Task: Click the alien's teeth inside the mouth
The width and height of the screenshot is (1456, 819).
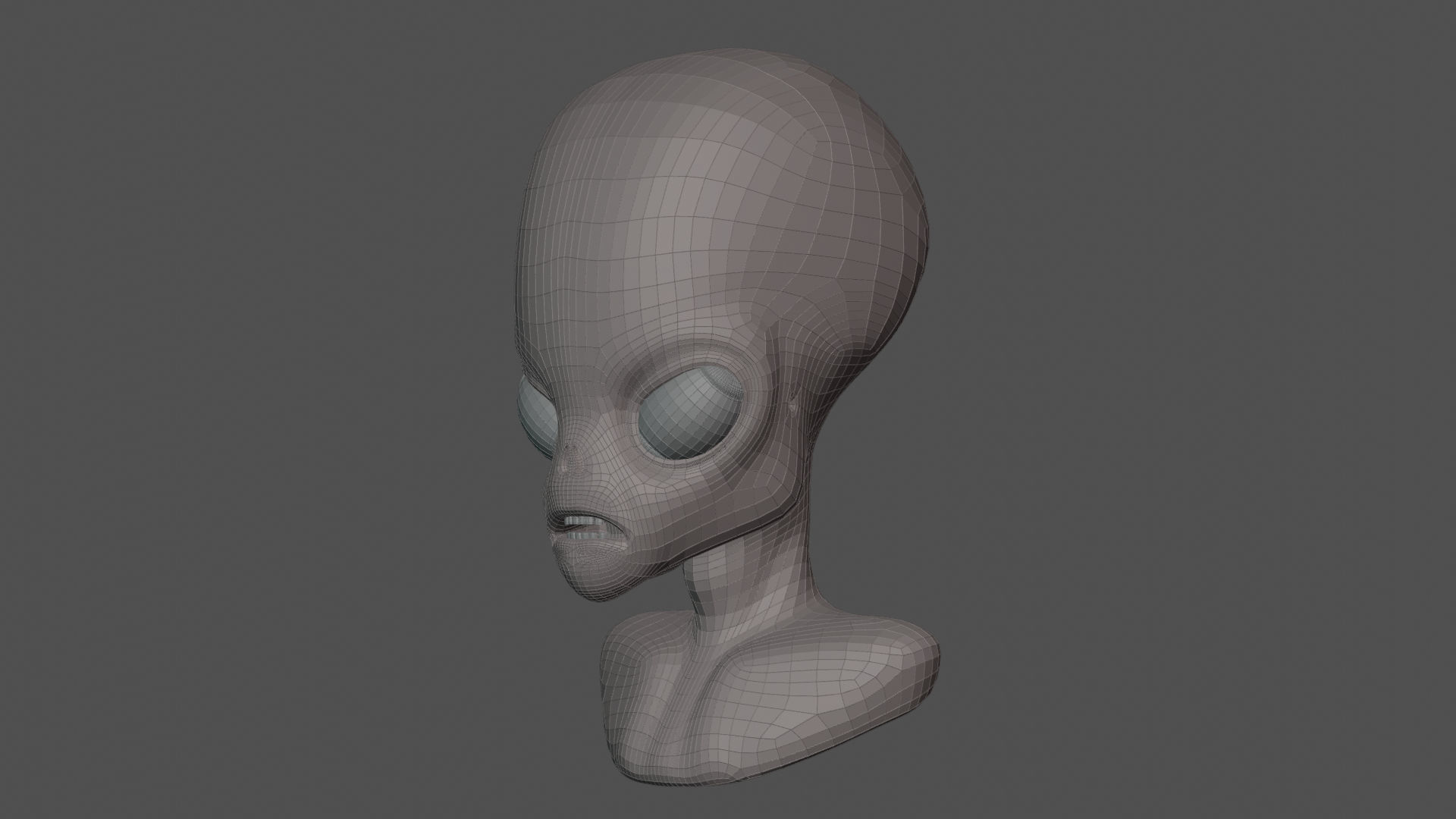Action: tap(585, 527)
